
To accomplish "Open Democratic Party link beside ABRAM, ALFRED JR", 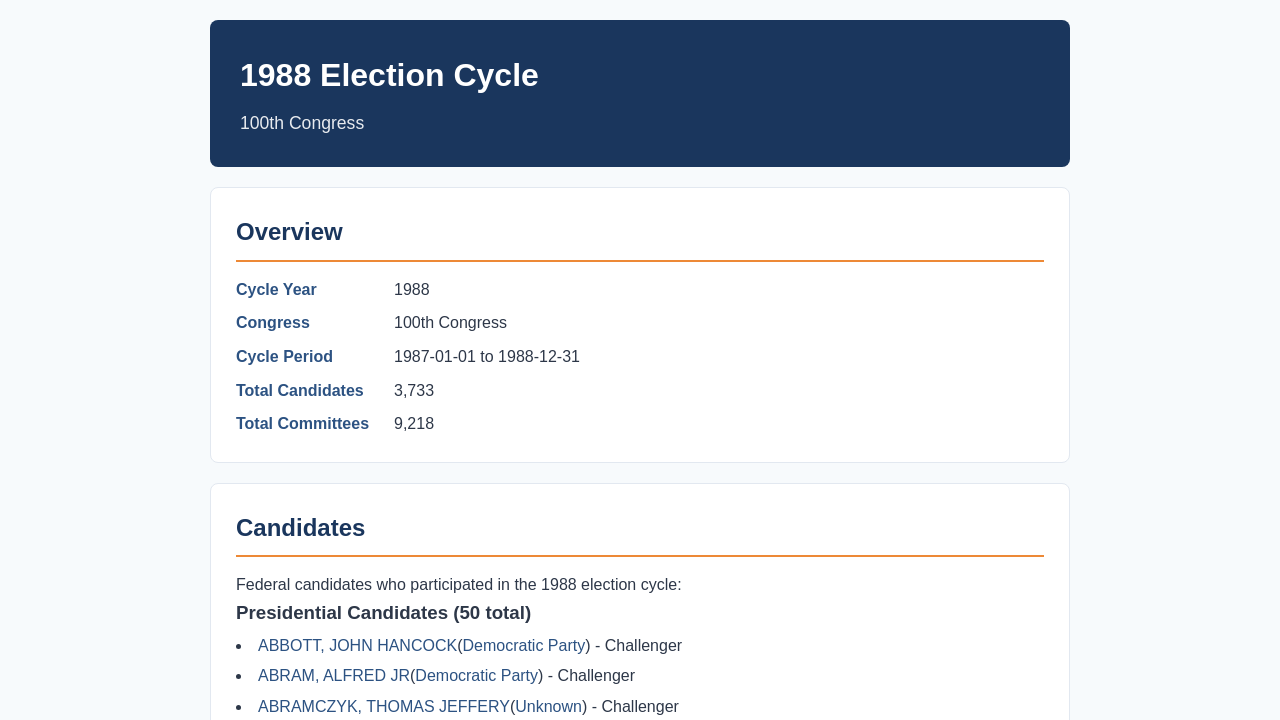I will 477,676.
